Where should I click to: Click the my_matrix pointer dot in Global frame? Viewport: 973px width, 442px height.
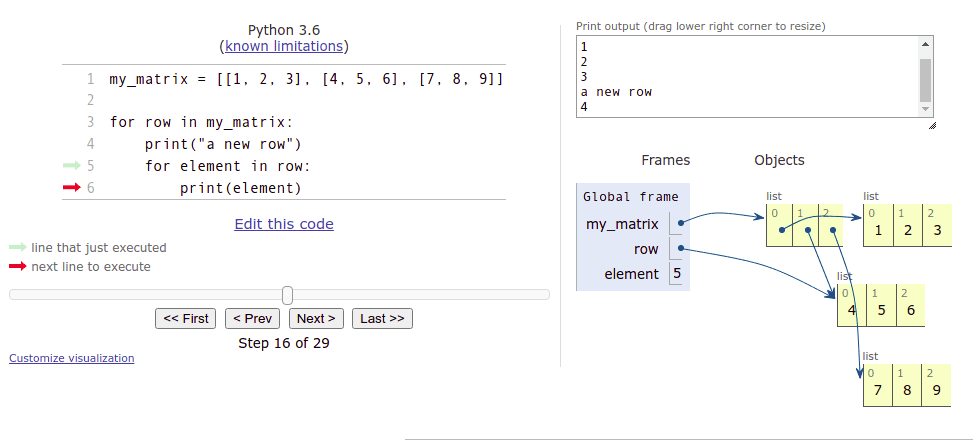pyautogui.click(x=680, y=223)
